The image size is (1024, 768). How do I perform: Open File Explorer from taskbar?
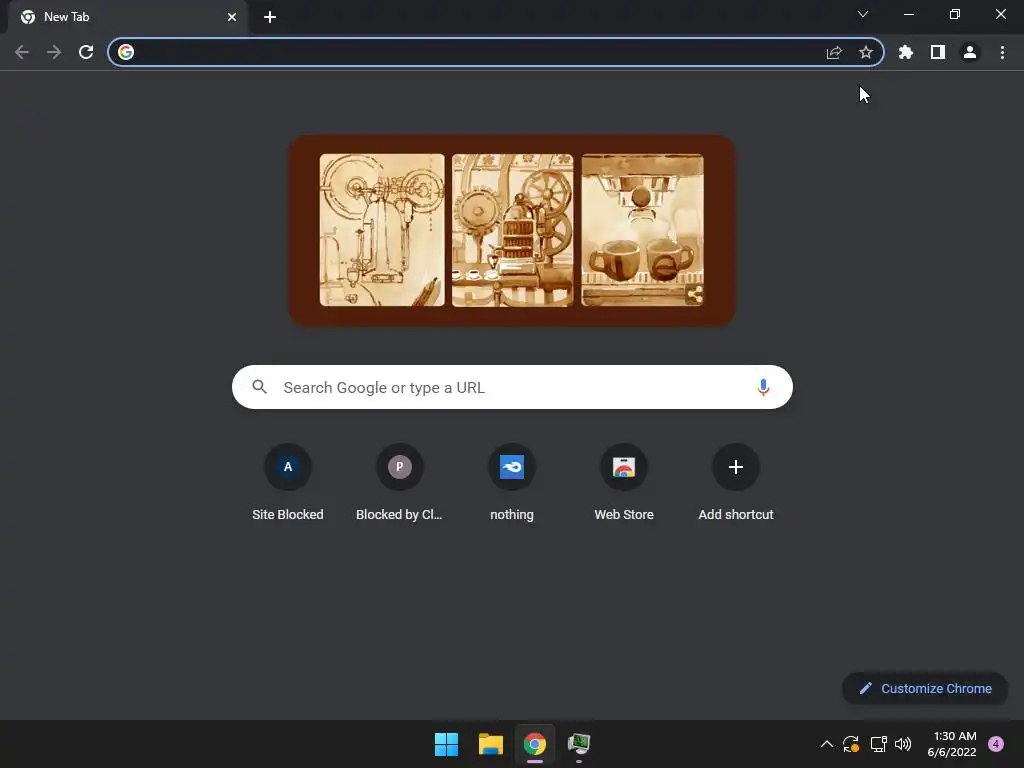490,744
